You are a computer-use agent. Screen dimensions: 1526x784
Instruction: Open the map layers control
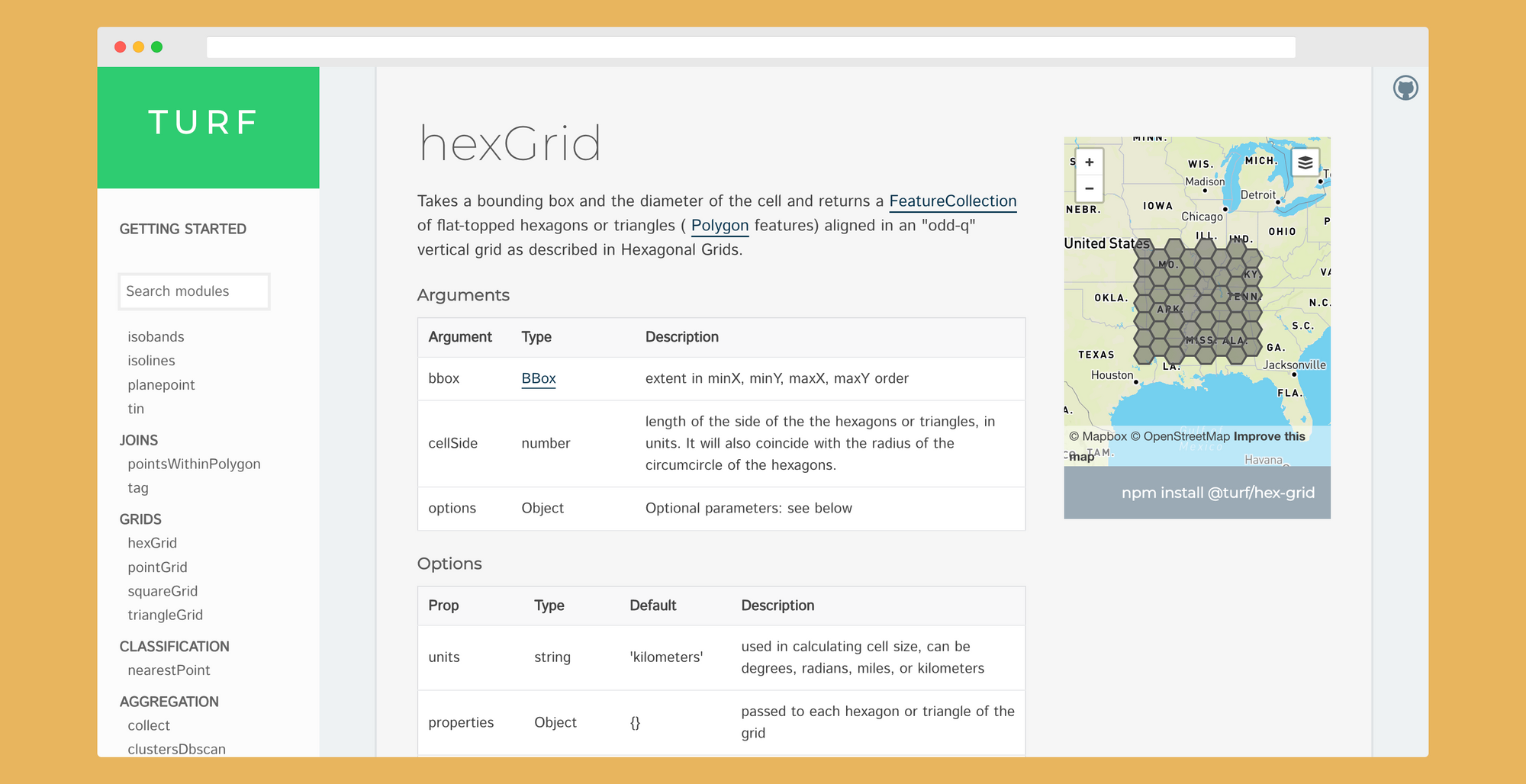tap(1305, 162)
